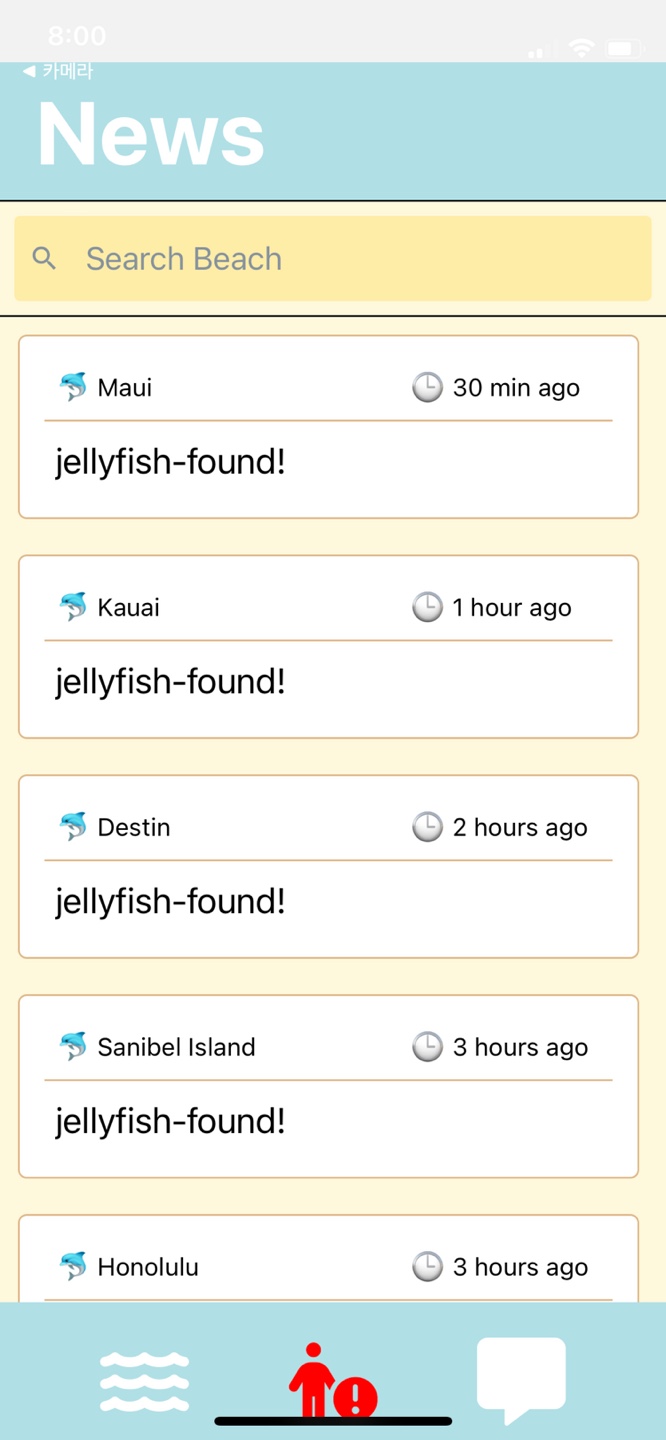This screenshot has width=666, height=1440.
Task: Click the clock icon for 30 min ago
Action: (427, 387)
